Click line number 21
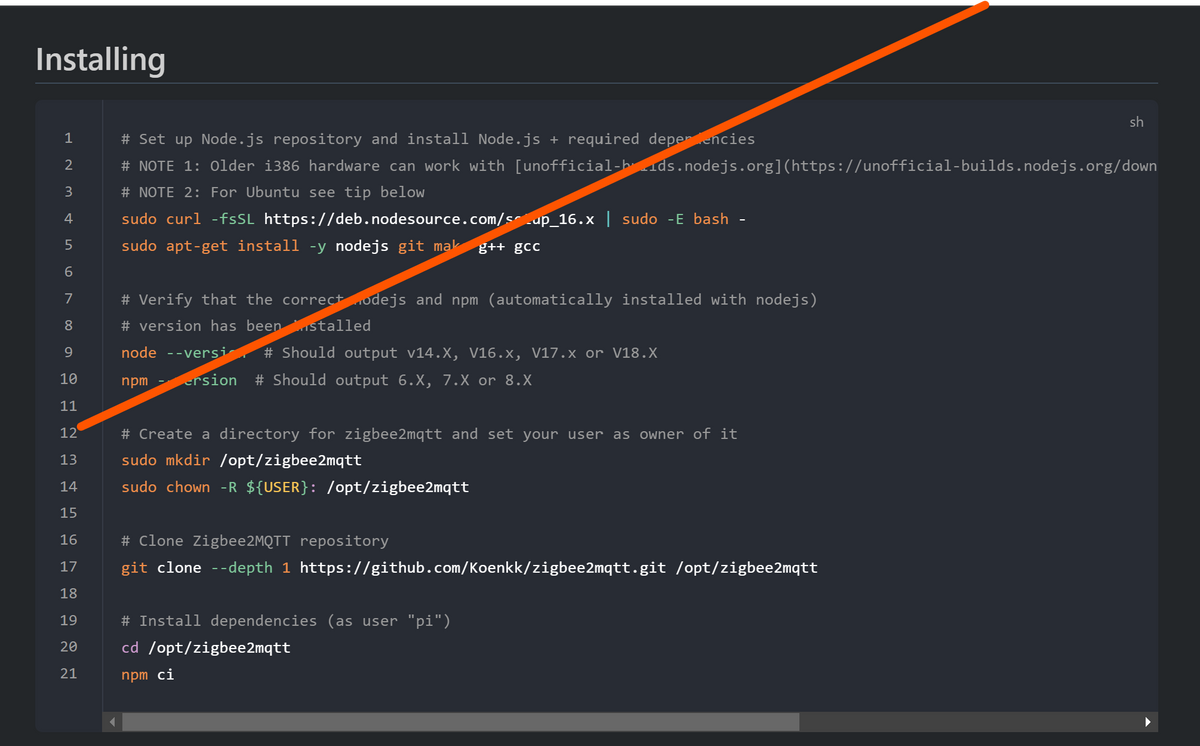The width and height of the screenshot is (1200, 746). [x=68, y=674]
